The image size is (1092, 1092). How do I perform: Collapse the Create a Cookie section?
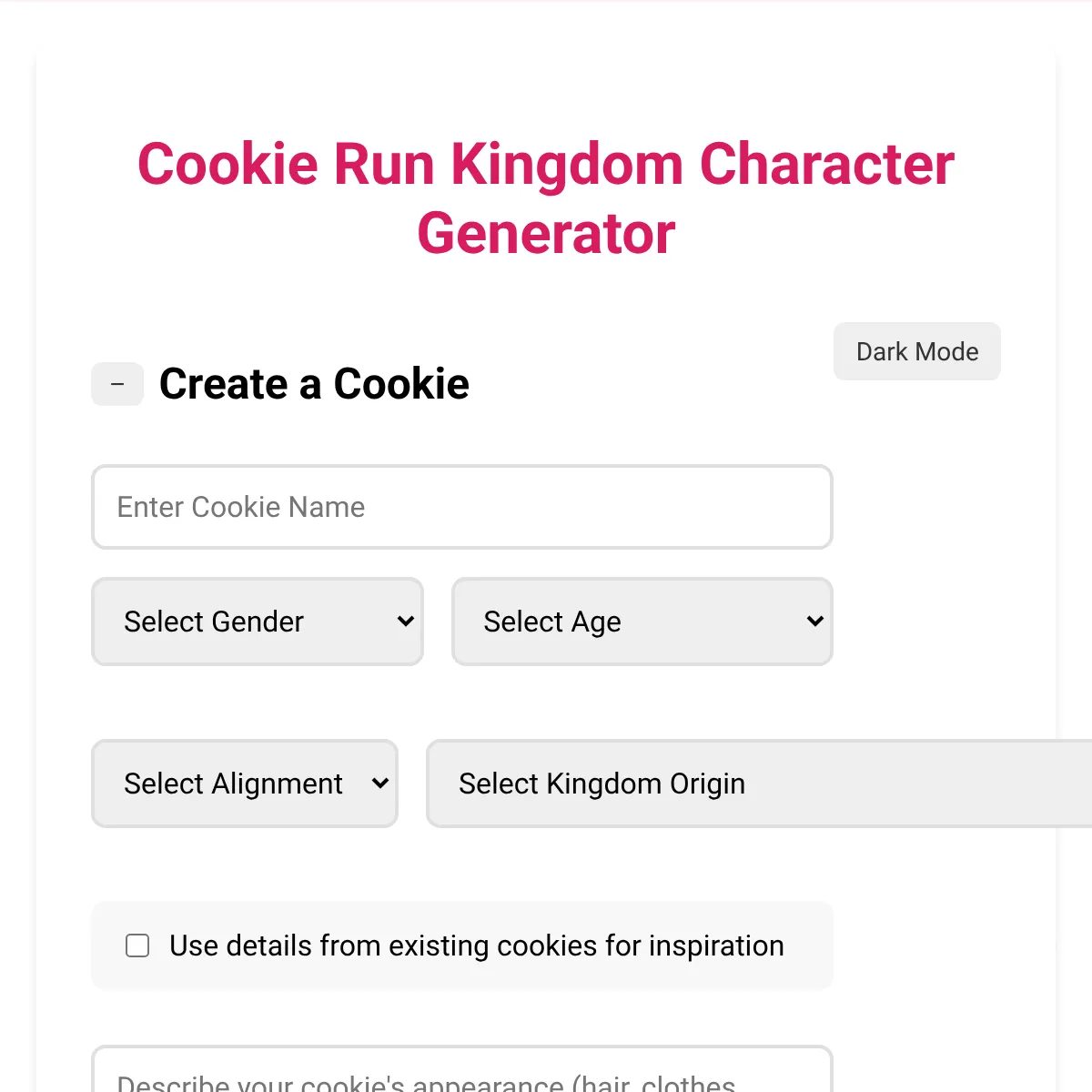click(x=117, y=384)
